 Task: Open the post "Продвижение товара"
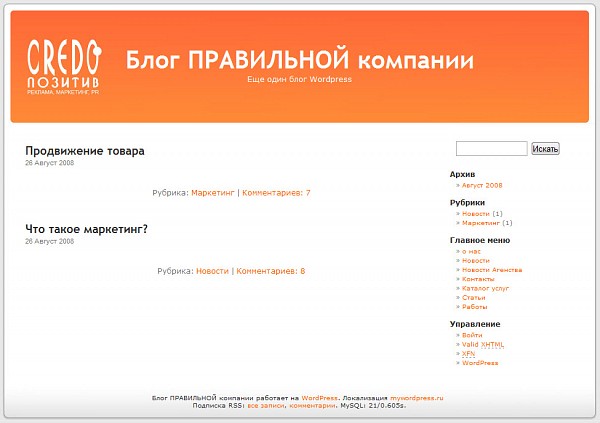tap(85, 151)
